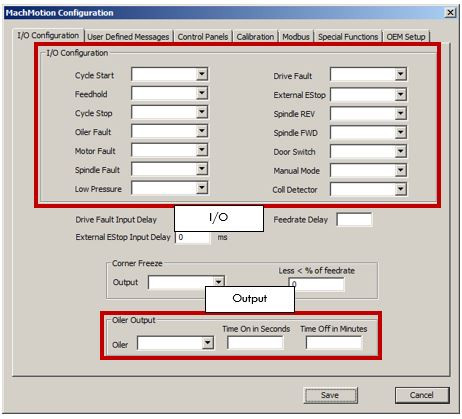Screen dimensions: 462x419
Task: Open the Drive Fault dropdown
Action: coord(368,74)
